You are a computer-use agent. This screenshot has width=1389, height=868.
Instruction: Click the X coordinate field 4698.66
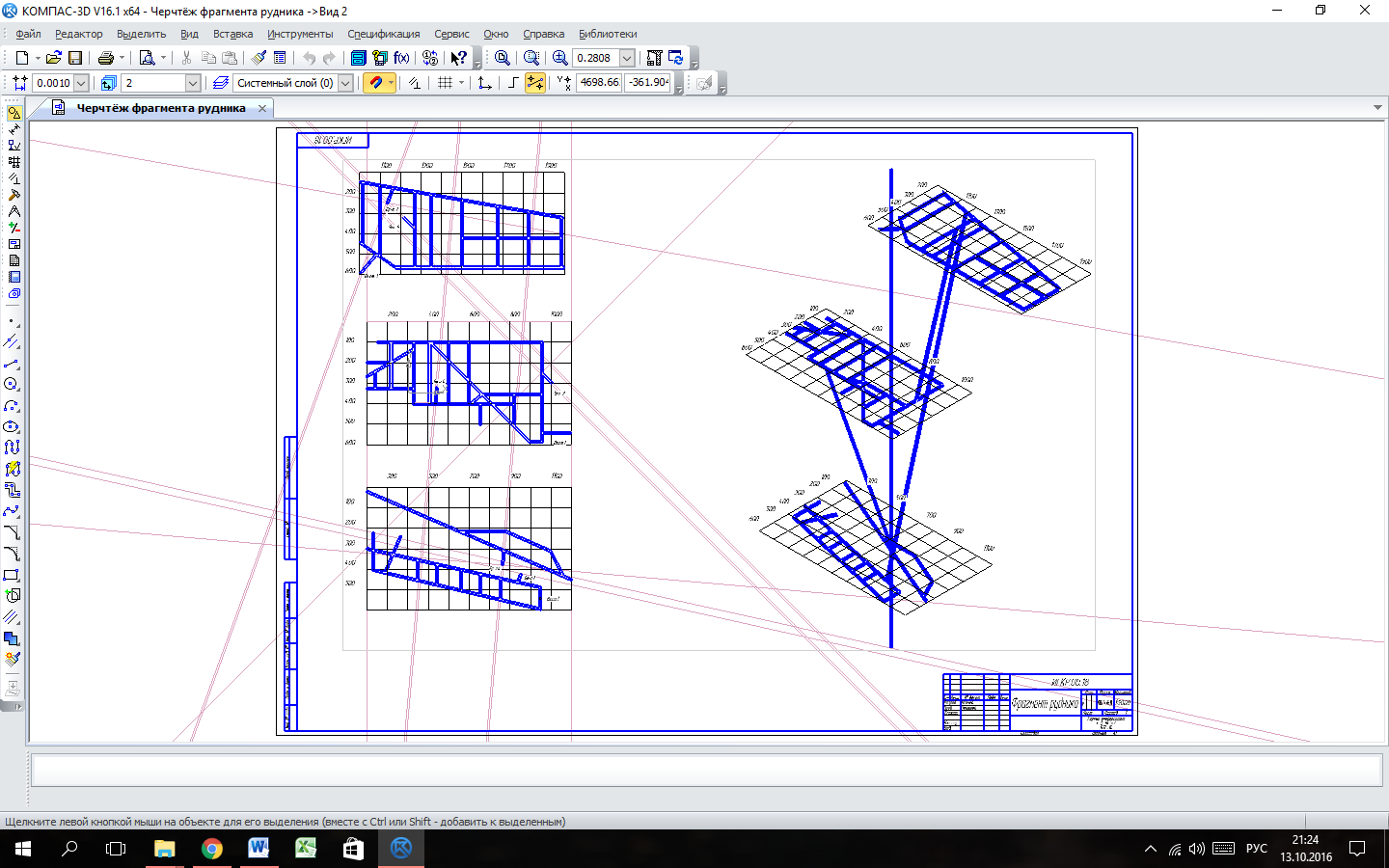pos(599,83)
